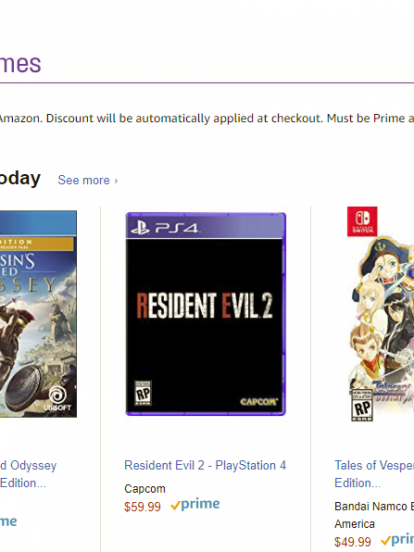Click the See more chevron arrow

tap(116, 181)
